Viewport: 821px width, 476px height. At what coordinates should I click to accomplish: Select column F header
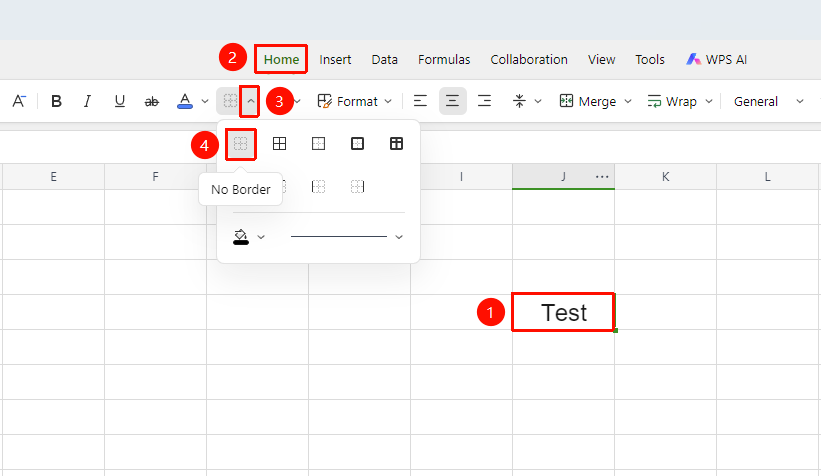tap(156, 176)
